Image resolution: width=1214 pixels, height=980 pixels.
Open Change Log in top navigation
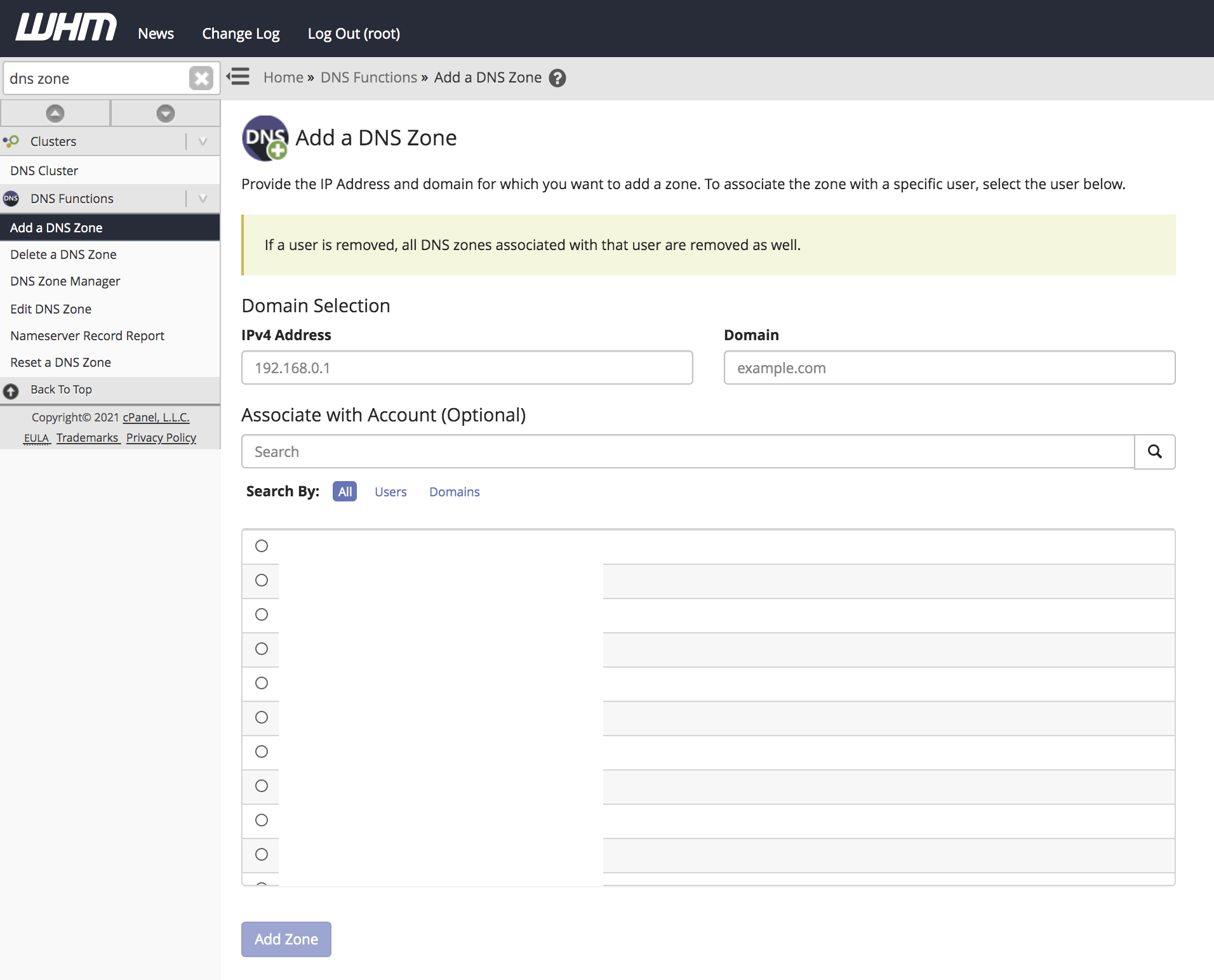[241, 34]
